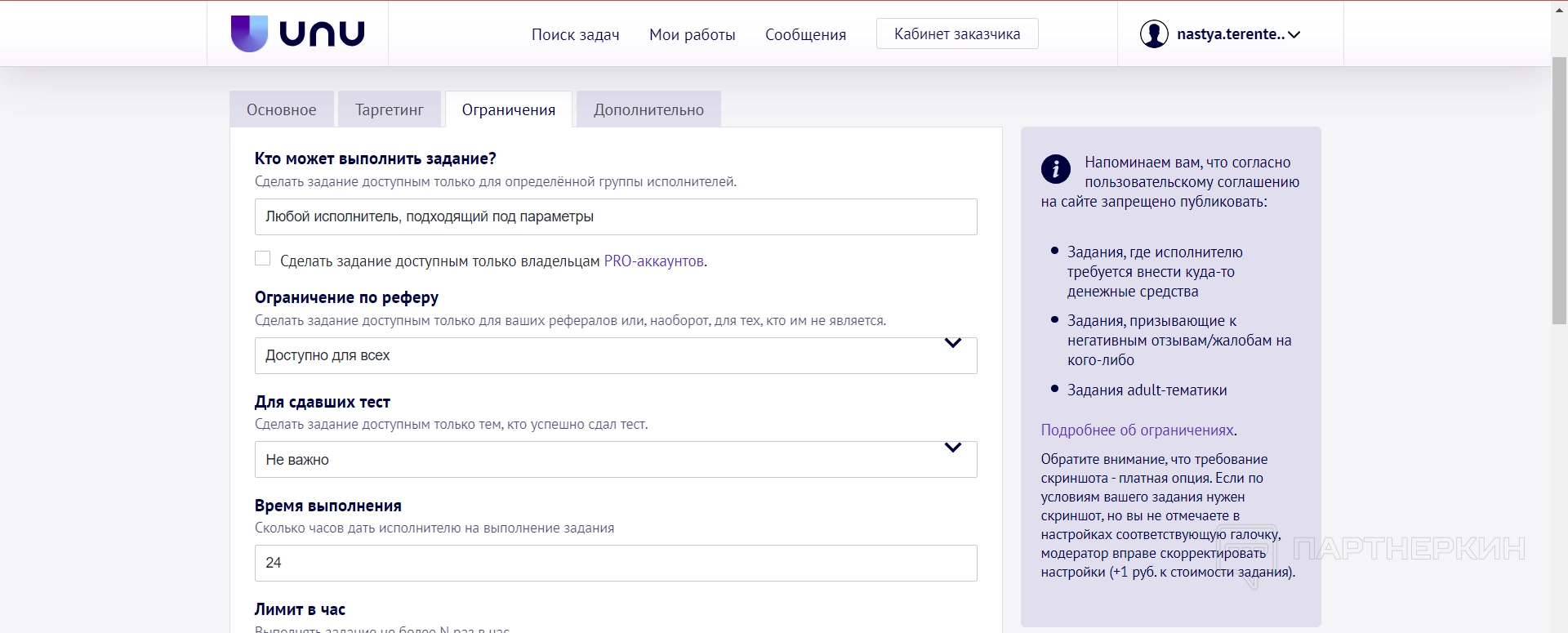This screenshot has height=633, width=1568.
Task: Open Сообщения in the top navigation
Action: (805, 35)
